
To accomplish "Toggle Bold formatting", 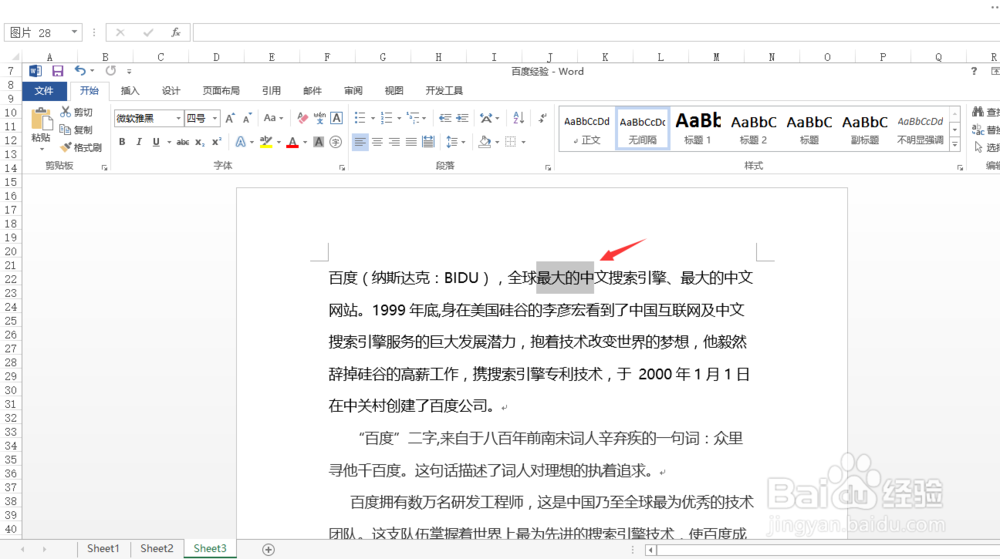I will click(122, 142).
